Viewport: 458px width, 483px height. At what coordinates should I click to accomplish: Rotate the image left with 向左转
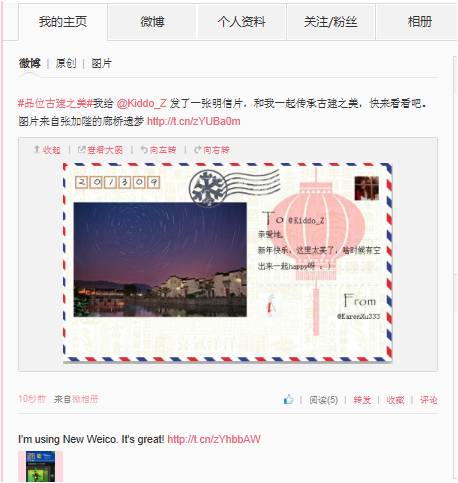tap(158, 150)
